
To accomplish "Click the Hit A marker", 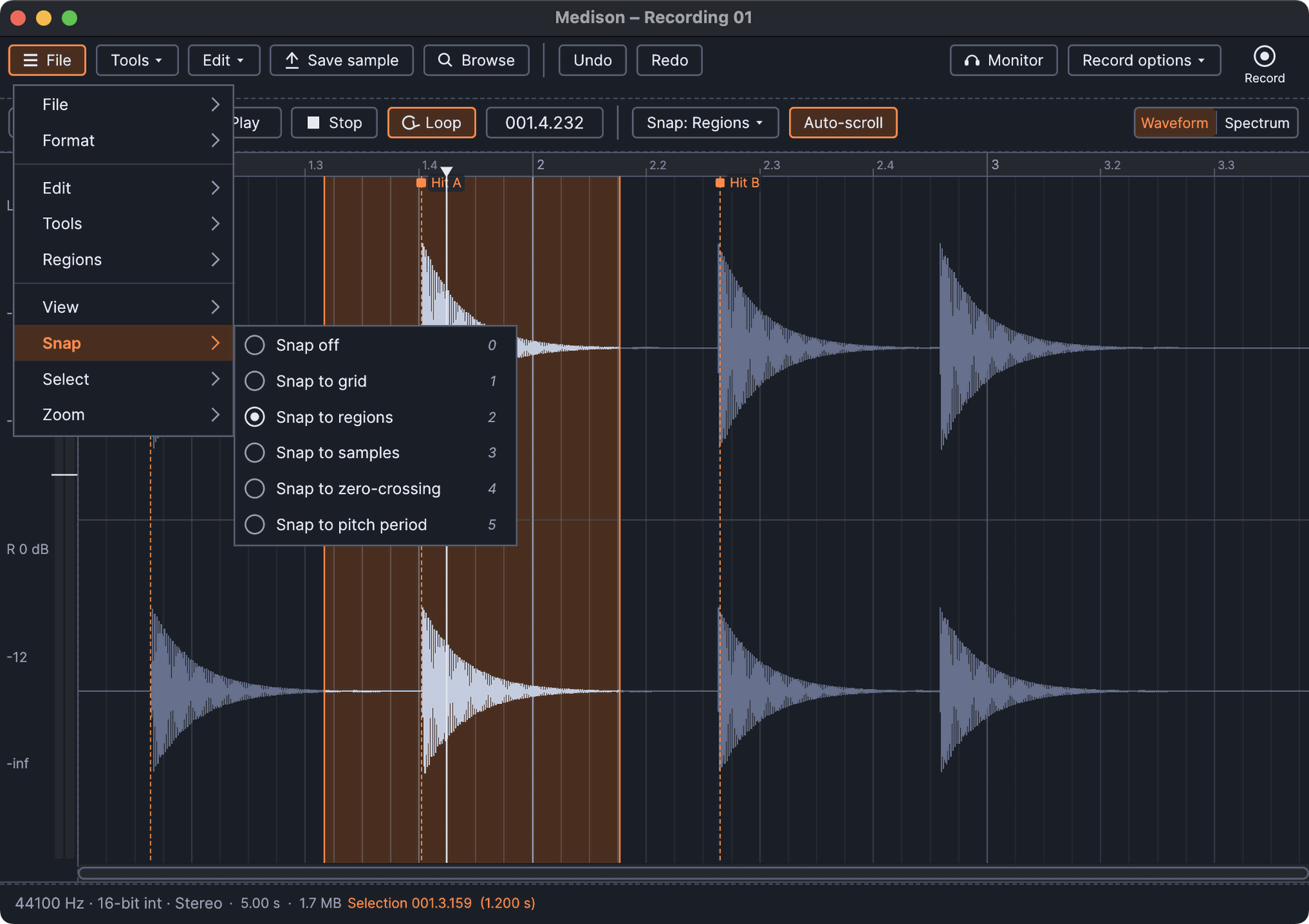I will (439, 183).
